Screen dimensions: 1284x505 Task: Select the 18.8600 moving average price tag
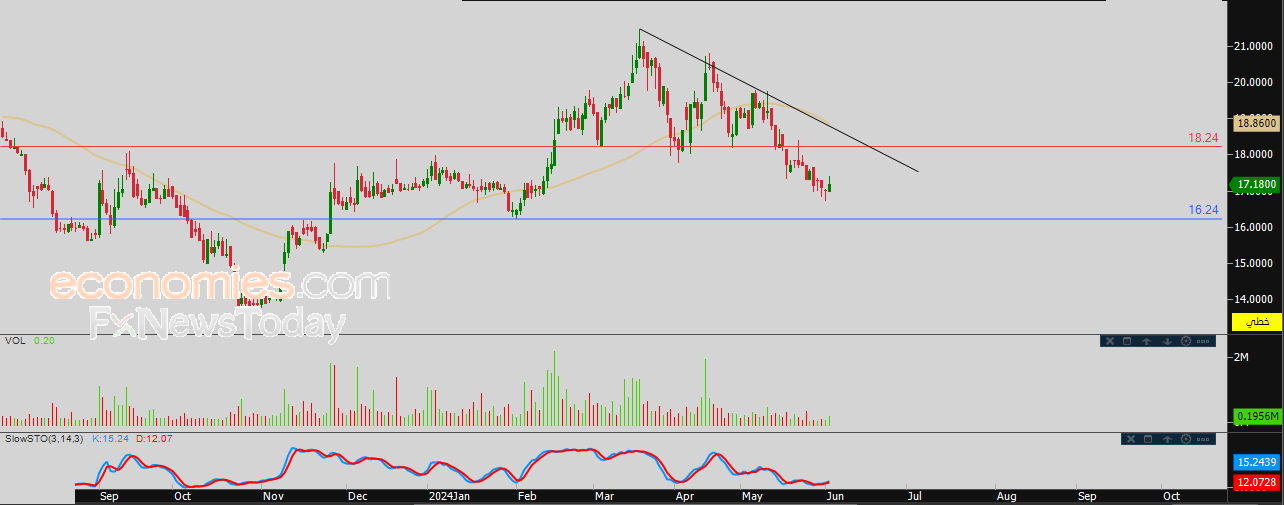(1257, 124)
